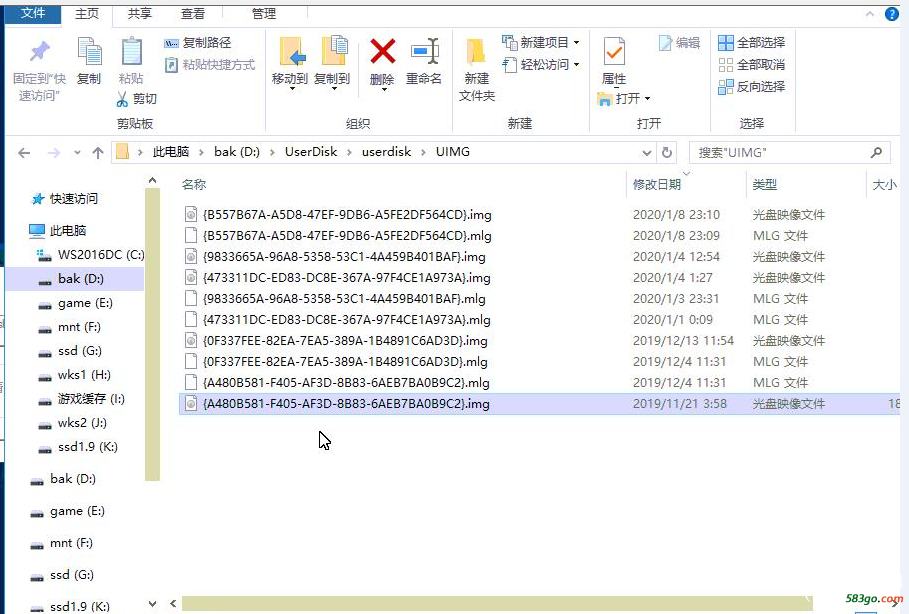Screen dimensions: 909x614
Task: Open the Move to (移动到) menu
Action: click(290, 64)
